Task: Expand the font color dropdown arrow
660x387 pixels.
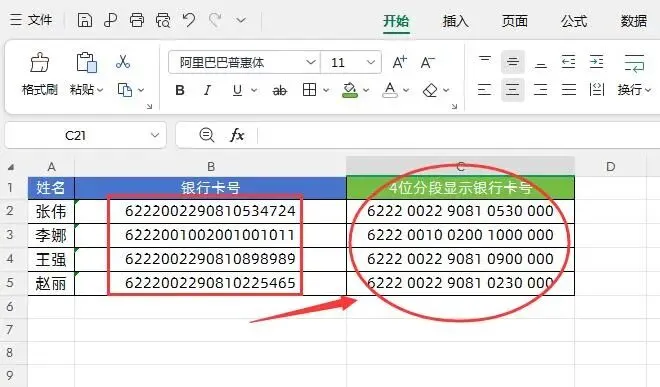Action: pyautogui.click(x=406, y=90)
